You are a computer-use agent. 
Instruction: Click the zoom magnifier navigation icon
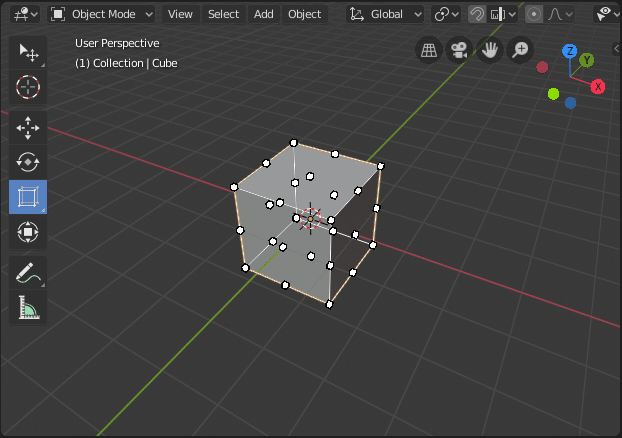tap(520, 50)
